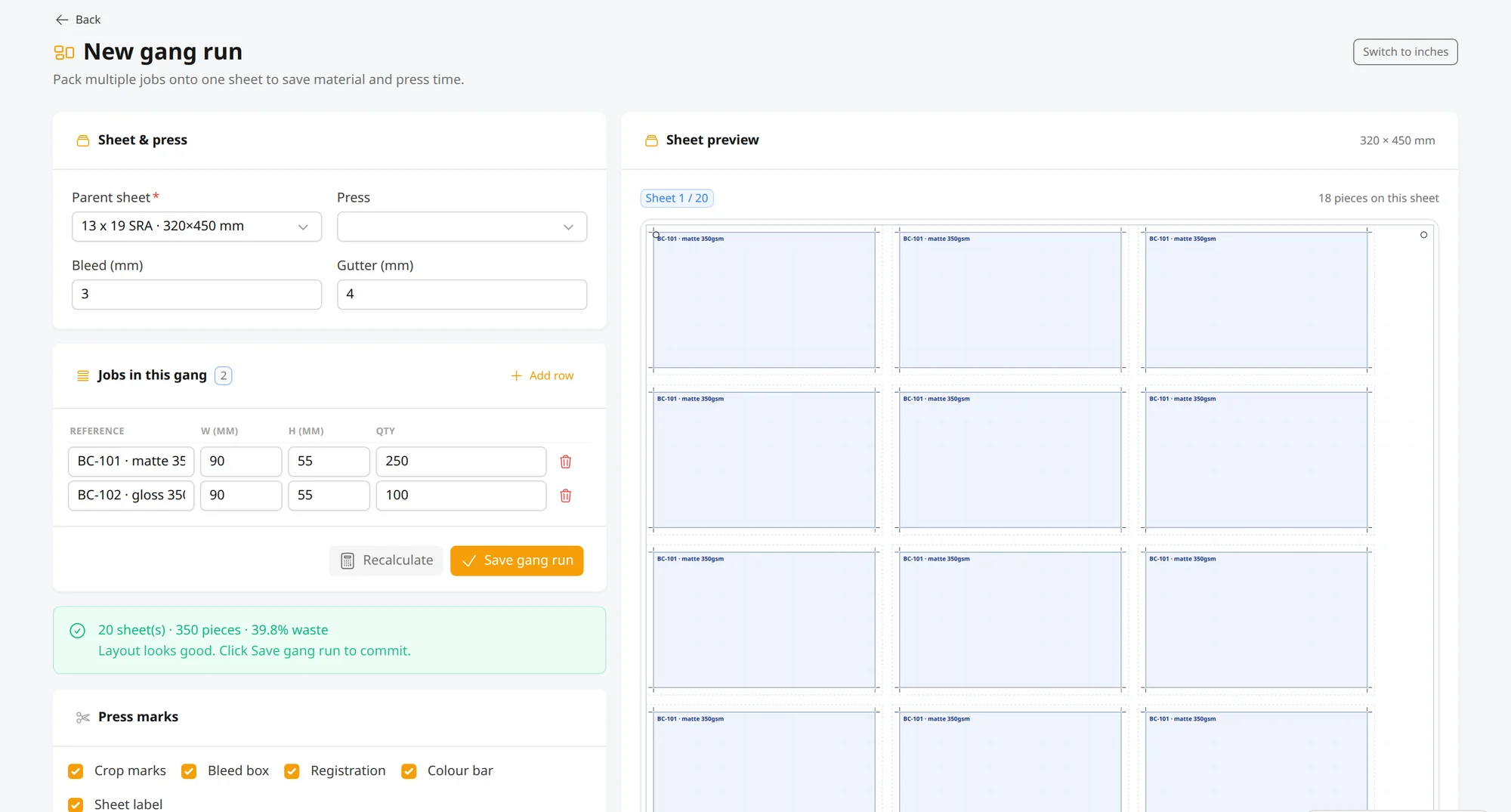
Task: Click the REFERENCE column header
Action: [x=97, y=431]
